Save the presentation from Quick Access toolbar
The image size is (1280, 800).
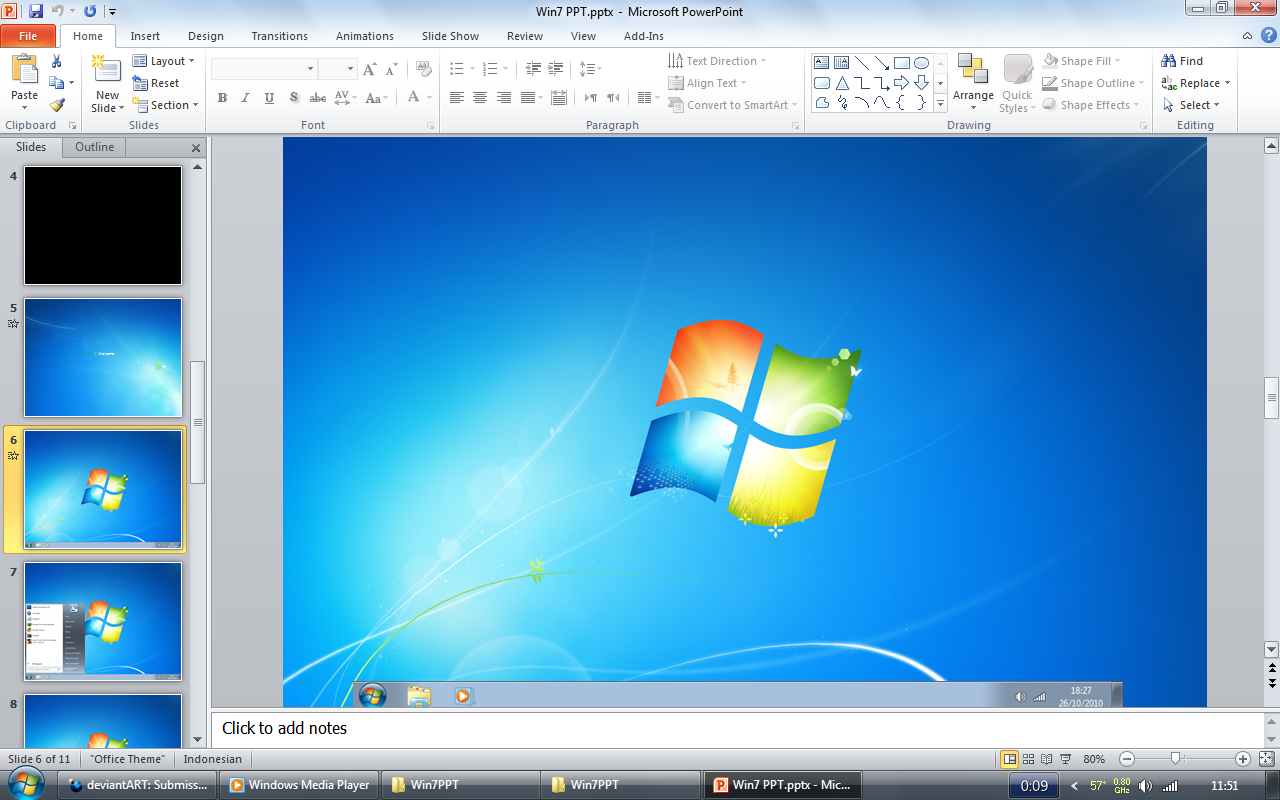click(x=36, y=11)
